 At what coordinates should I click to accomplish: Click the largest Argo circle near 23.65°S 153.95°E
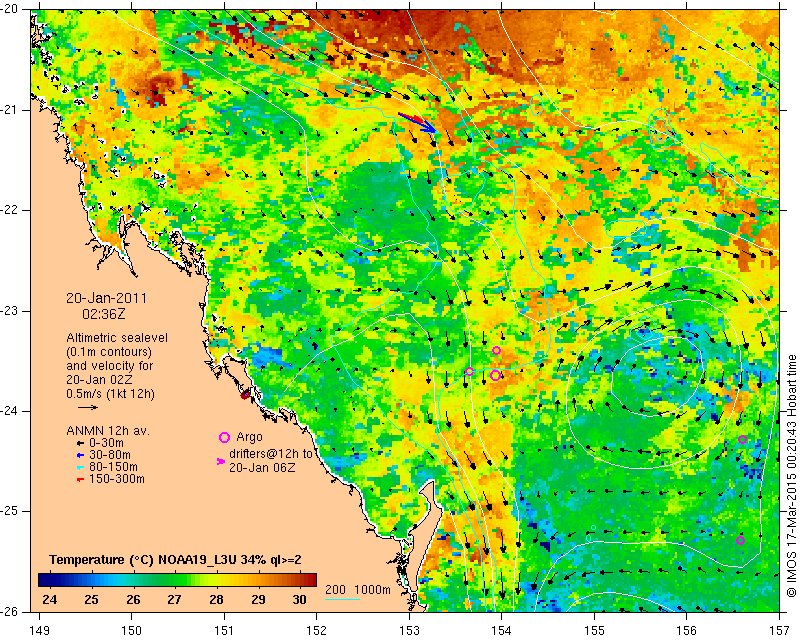[x=495, y=376]
